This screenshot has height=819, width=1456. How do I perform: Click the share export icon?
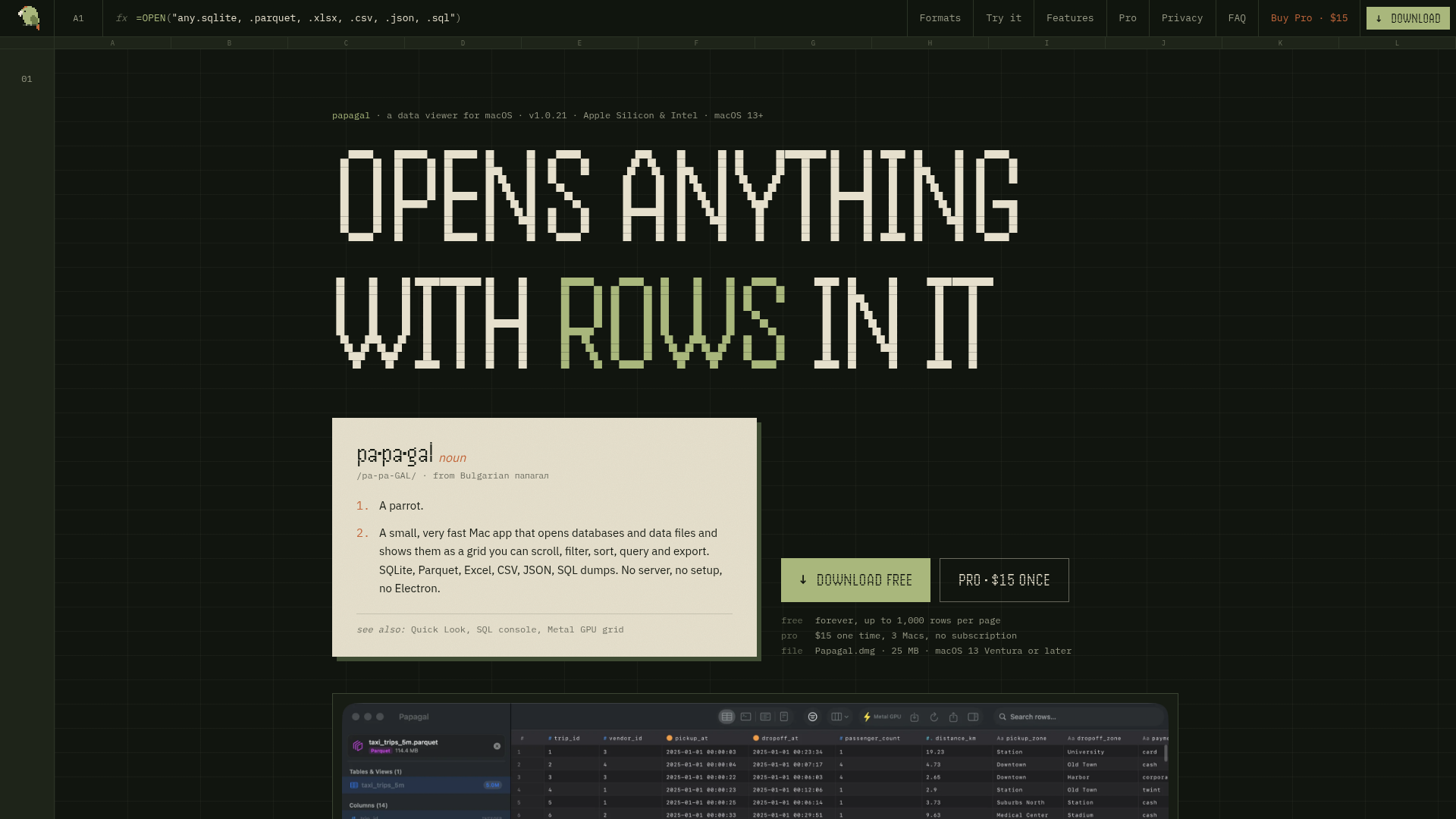click(953, 717)
